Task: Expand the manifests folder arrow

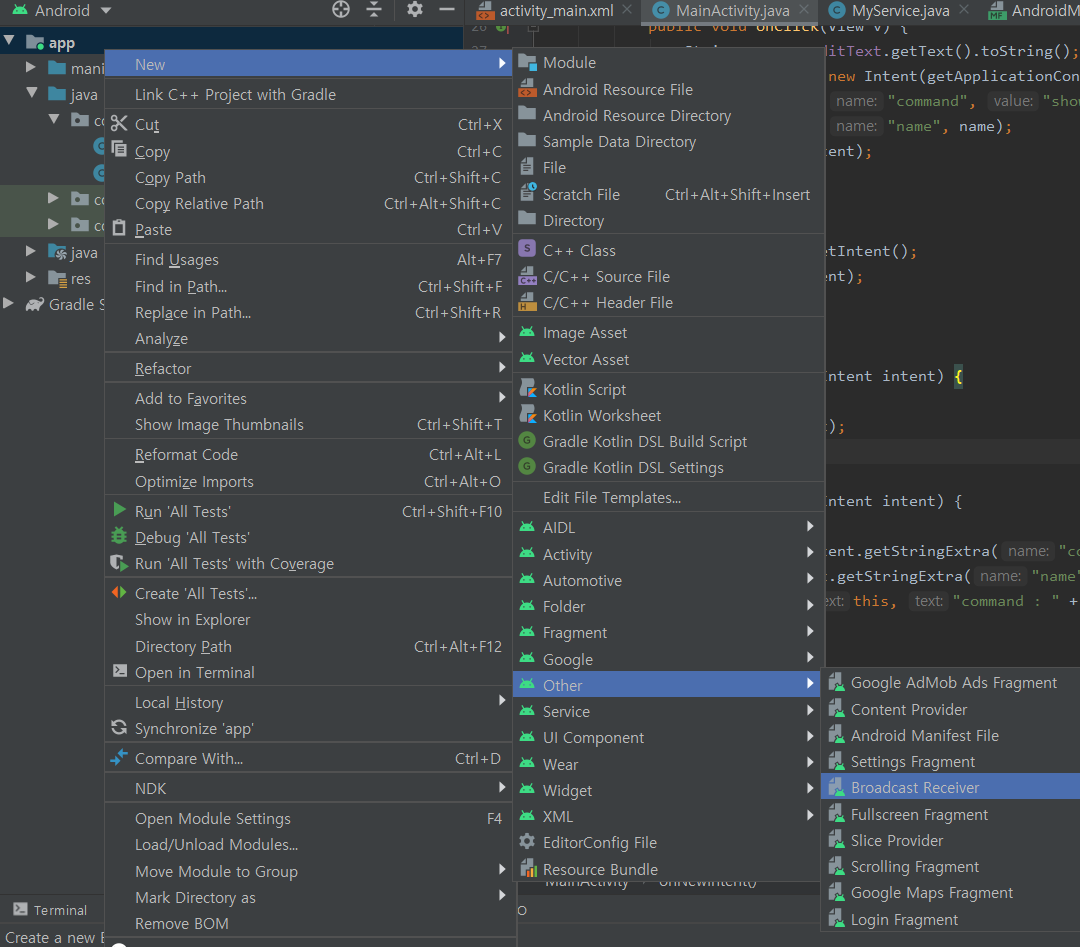Action: point(30,67)
